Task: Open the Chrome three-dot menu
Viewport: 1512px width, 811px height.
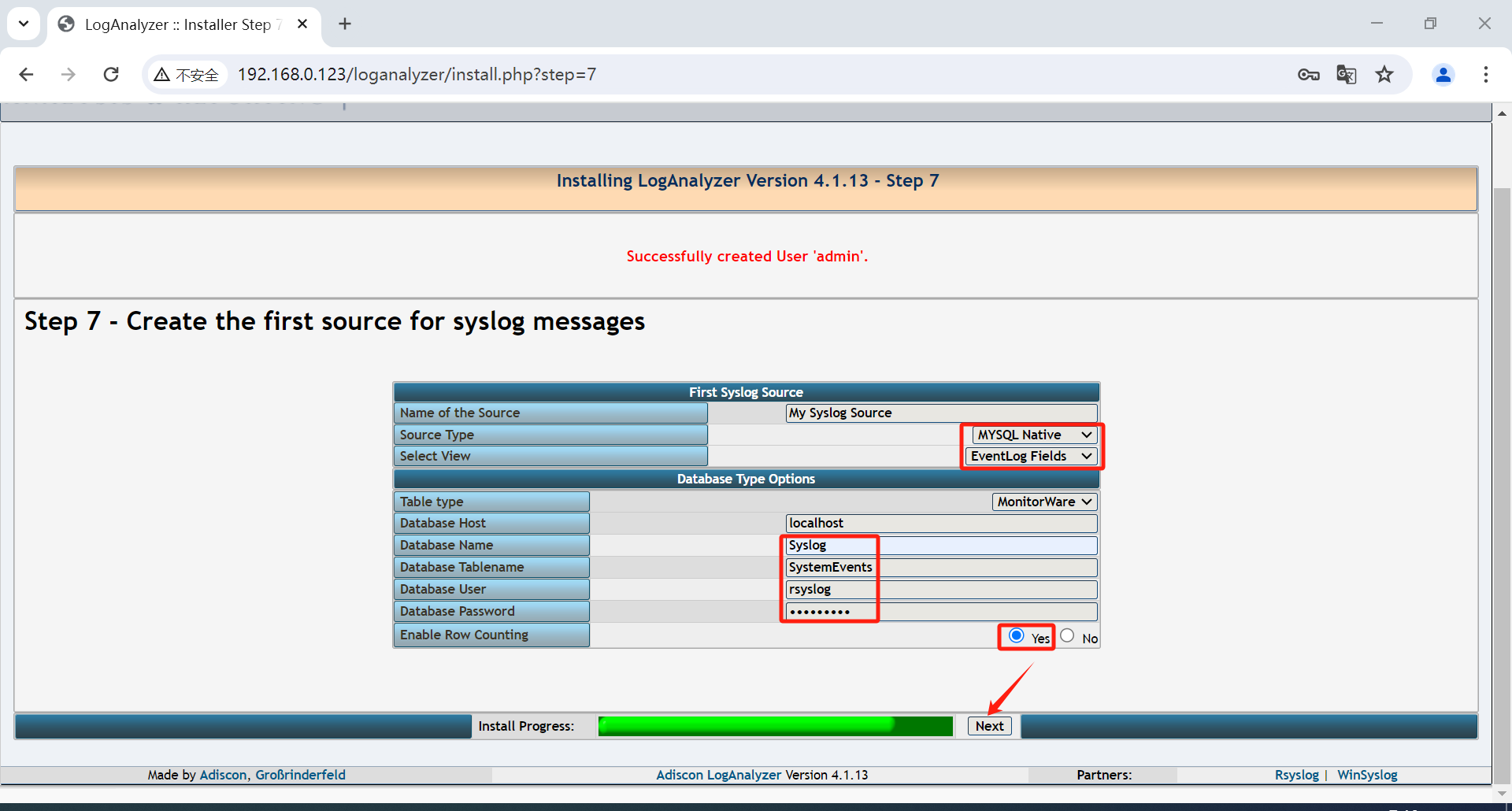Action: click(1486, 75)
